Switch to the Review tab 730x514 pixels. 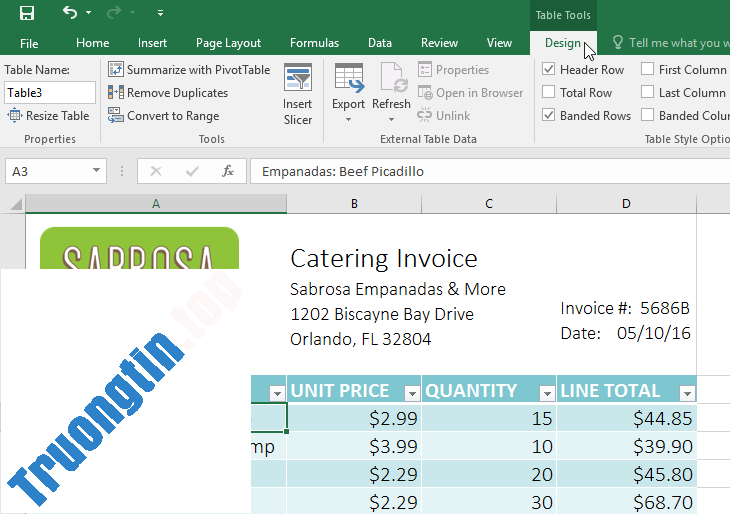click(439, 43)
